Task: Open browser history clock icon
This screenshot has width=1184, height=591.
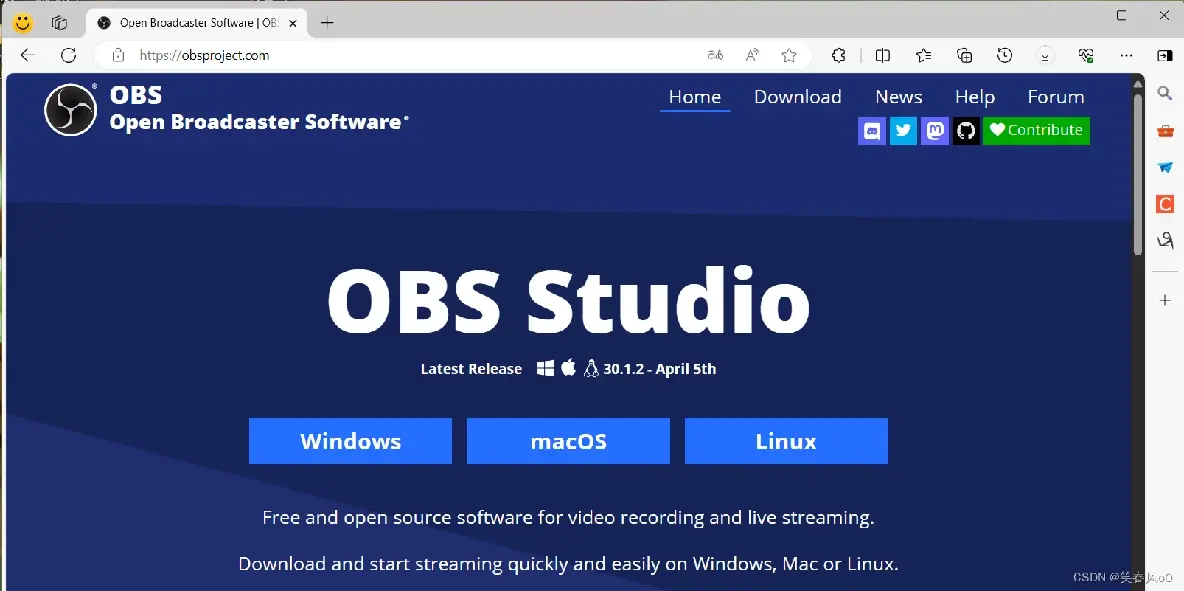Action: pos(1004,55)
